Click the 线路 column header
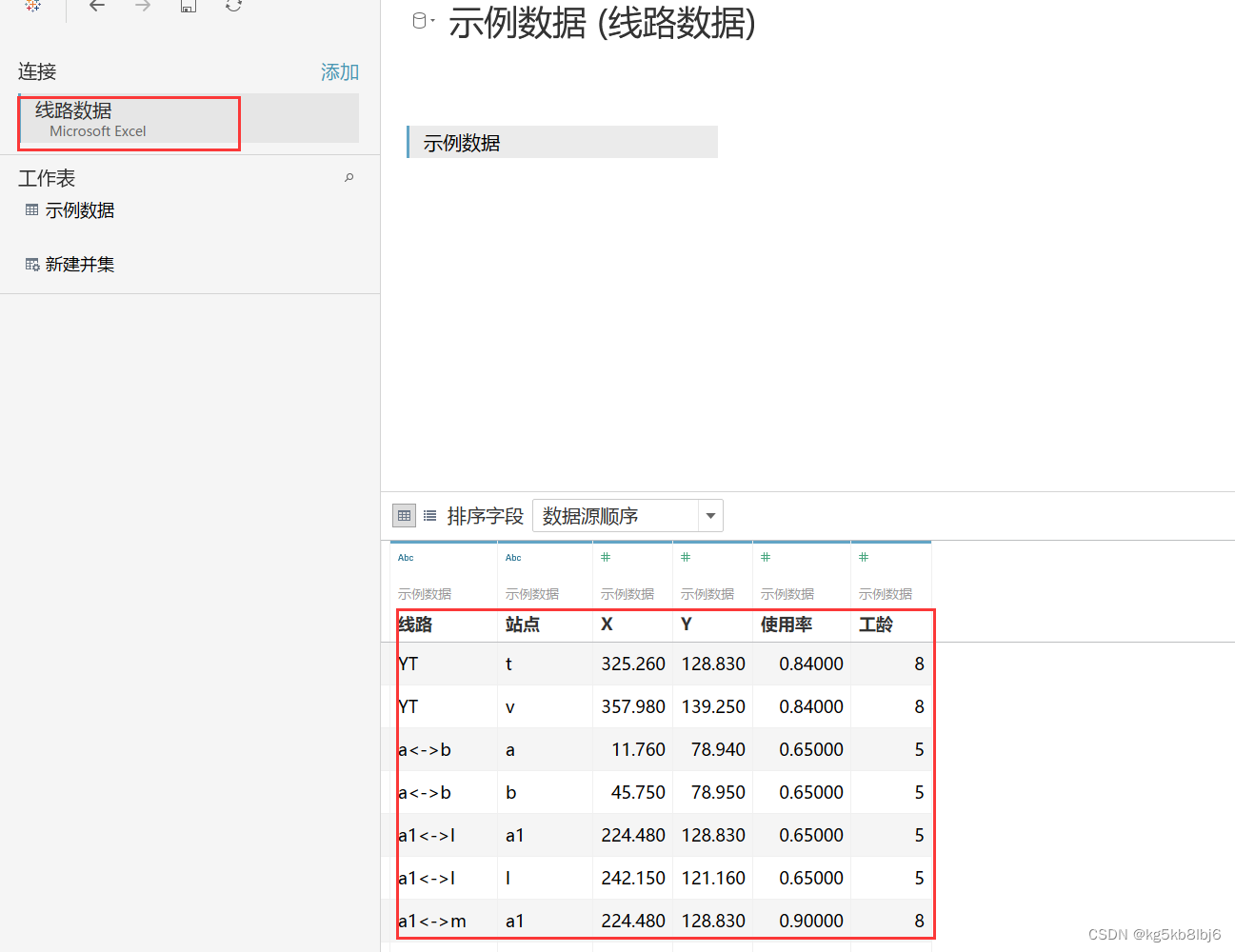Viewport: 1235px width, 952px height. [x=415, y=625]
